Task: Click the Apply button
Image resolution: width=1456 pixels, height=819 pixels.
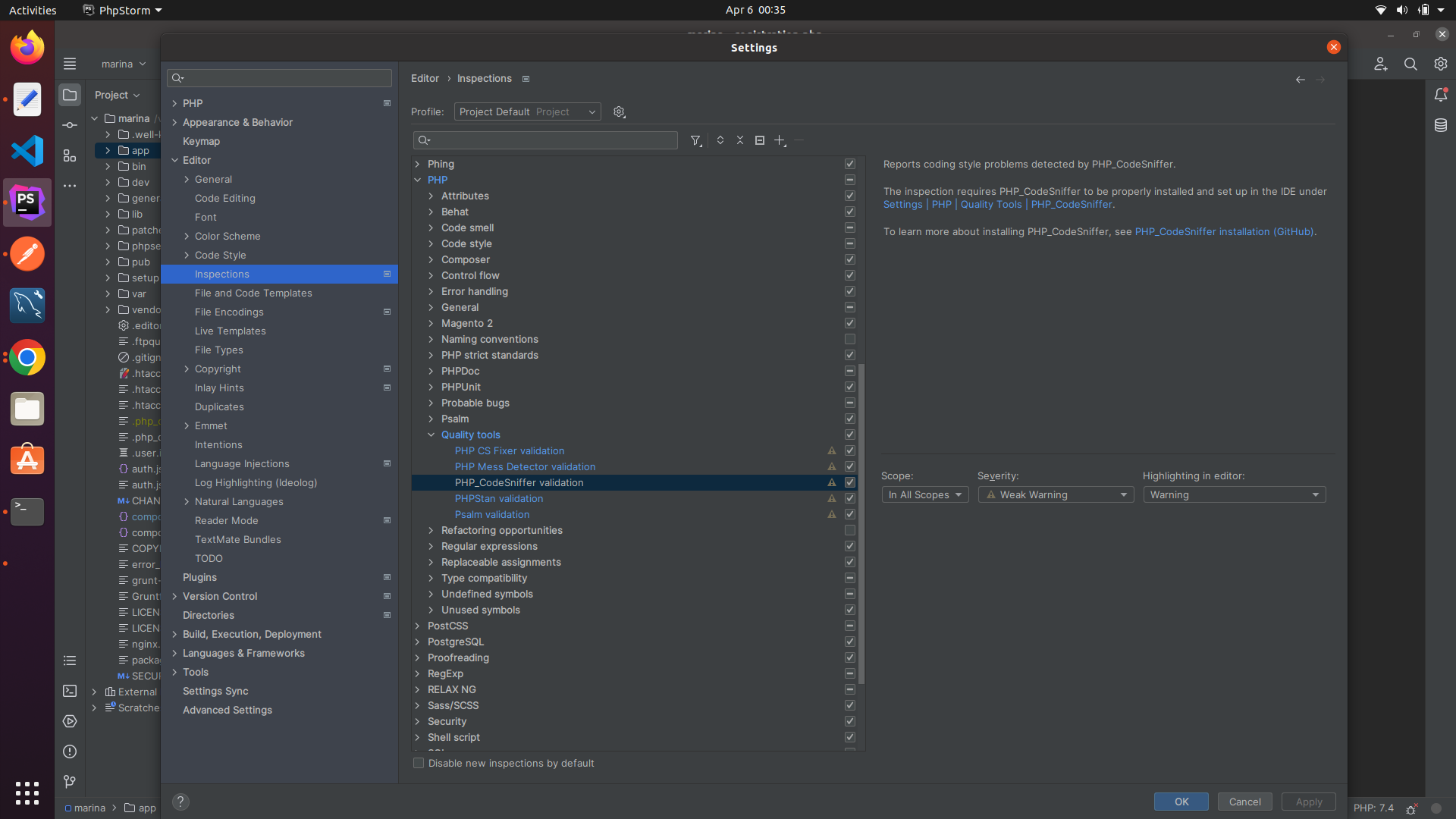Action: point(1309,802)
